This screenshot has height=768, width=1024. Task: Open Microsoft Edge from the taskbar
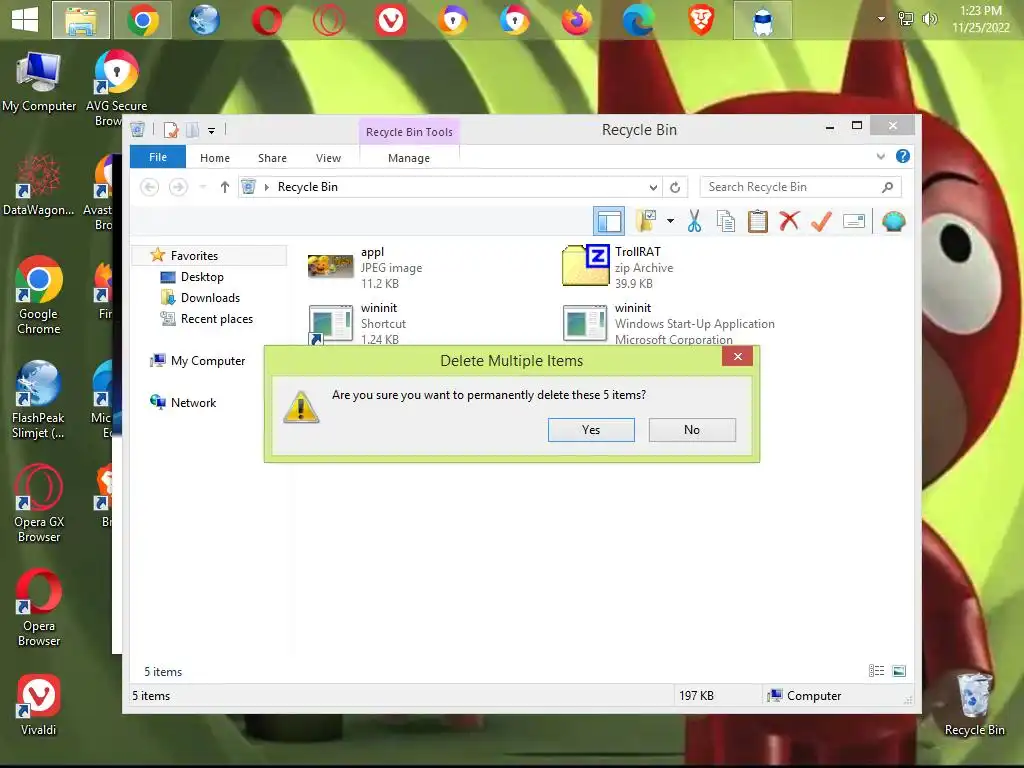point(639,20)
